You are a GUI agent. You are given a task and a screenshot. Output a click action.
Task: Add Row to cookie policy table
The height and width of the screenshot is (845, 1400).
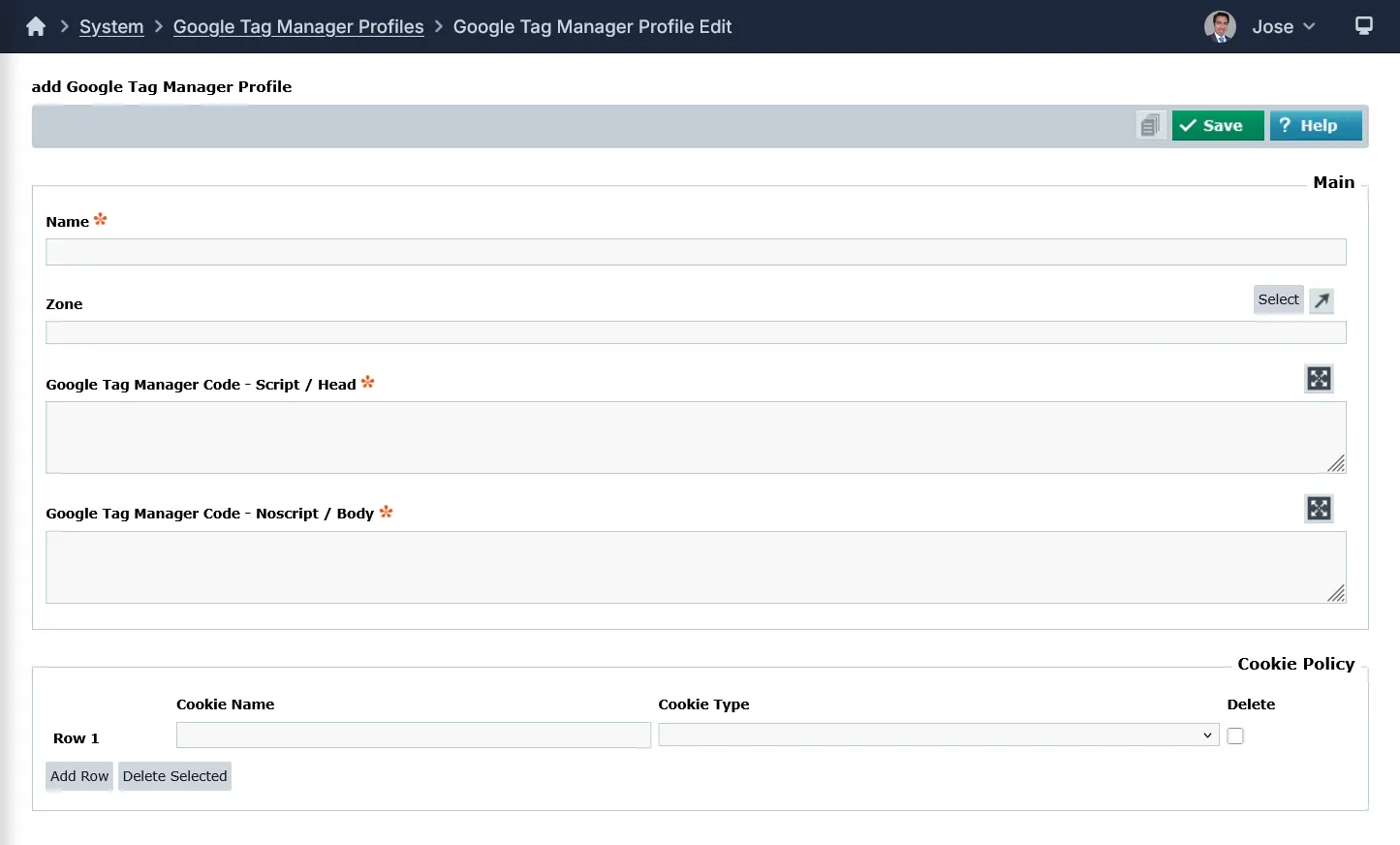(79, 776)
